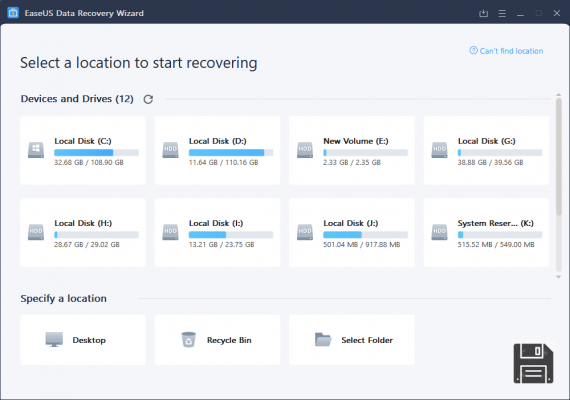Open the hamburger menu in title bar
The width and height of the screenshot is (570, 400).
502,13
